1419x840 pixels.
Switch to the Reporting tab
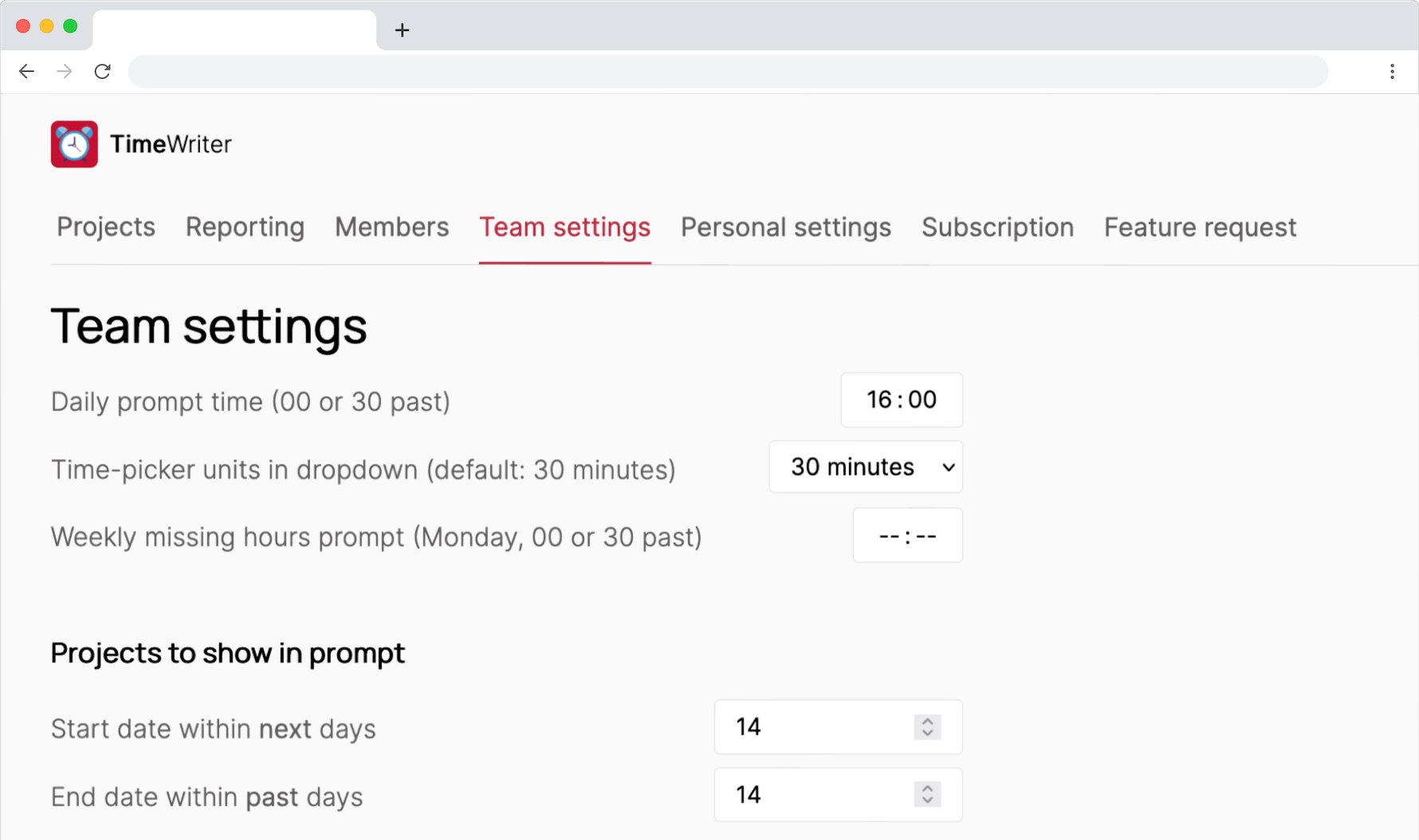pos(245,228)
